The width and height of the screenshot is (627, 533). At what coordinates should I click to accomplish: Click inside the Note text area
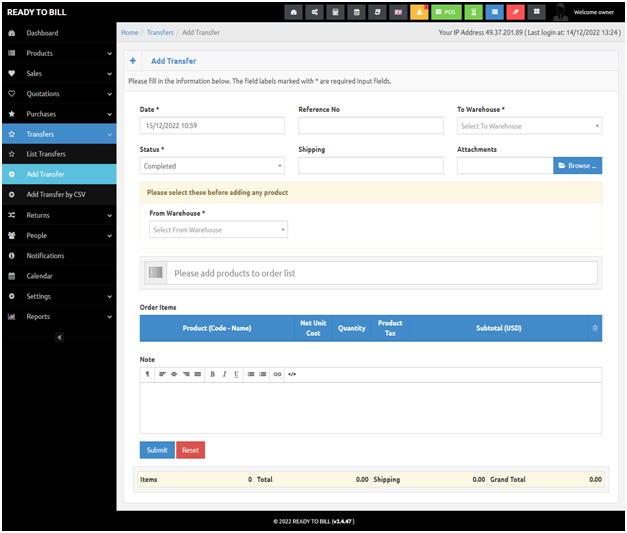(x=371, y=408)
